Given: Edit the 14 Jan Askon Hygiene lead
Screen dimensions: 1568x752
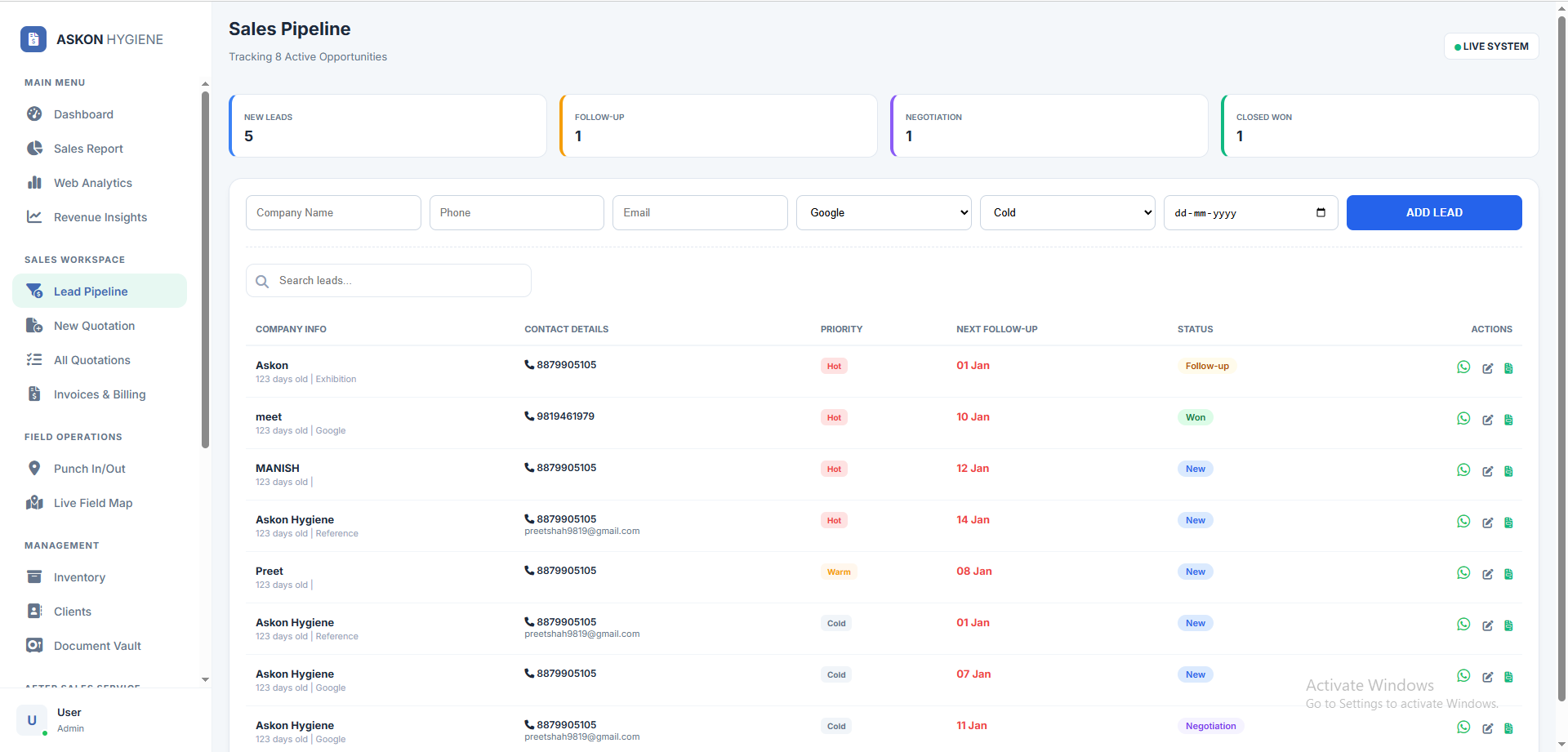Looking at the screenshot, I should coord(1488,523).
